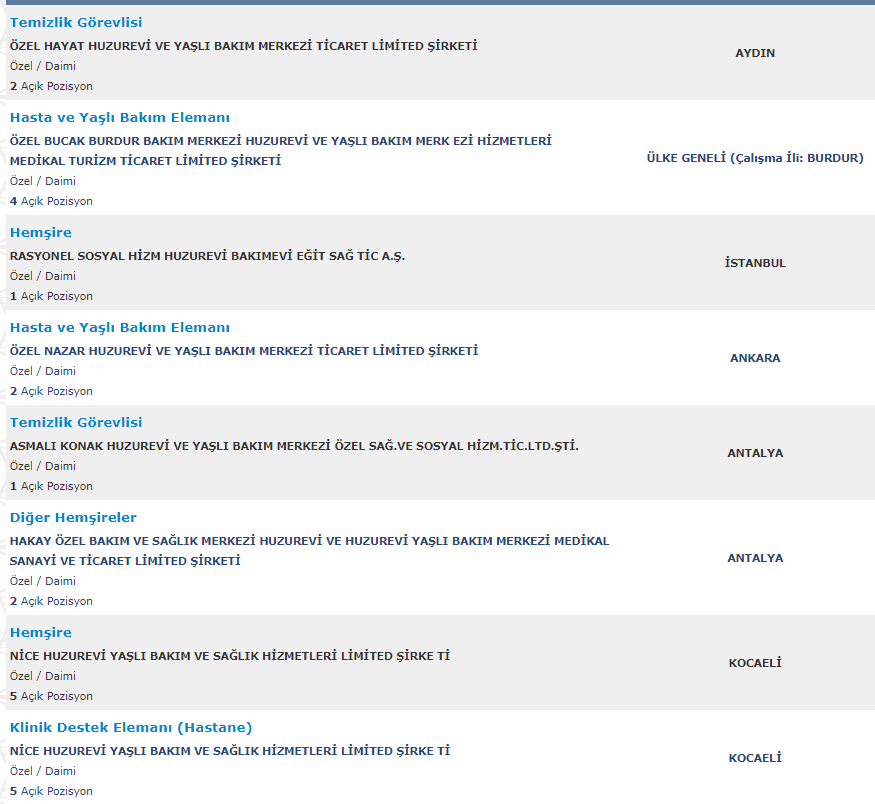Screen dimensions: 875x804
Task: Select the ANKARA location label
Action: 755,358
